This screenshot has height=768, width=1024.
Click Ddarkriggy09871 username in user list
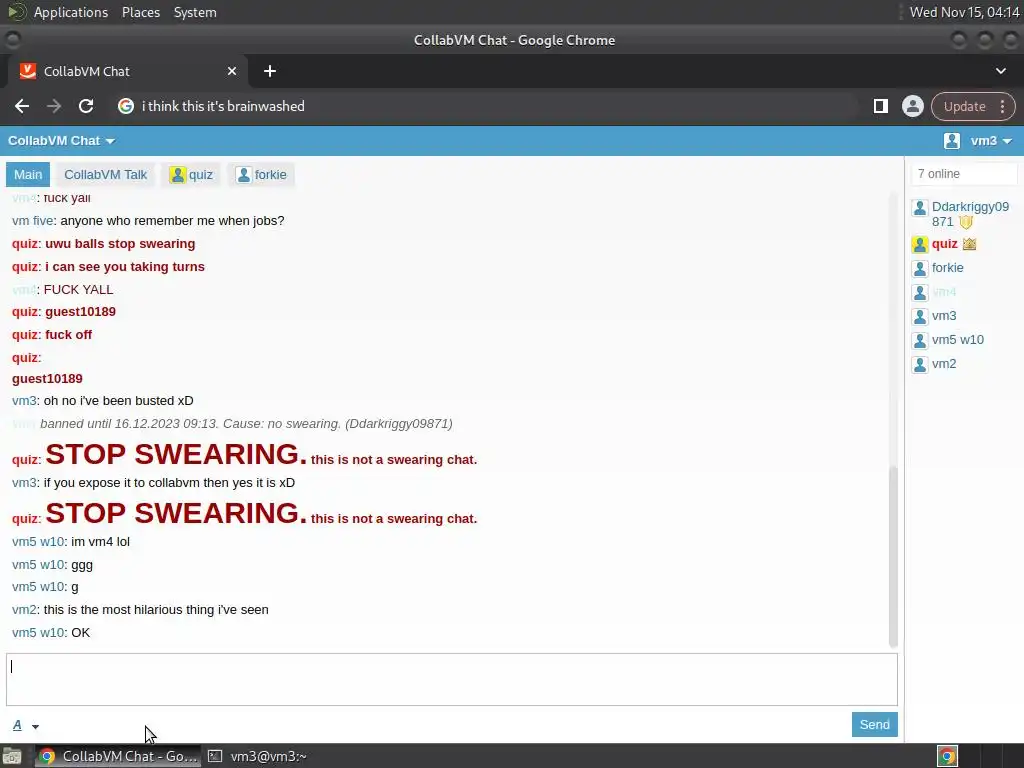(x=970, y=214)
